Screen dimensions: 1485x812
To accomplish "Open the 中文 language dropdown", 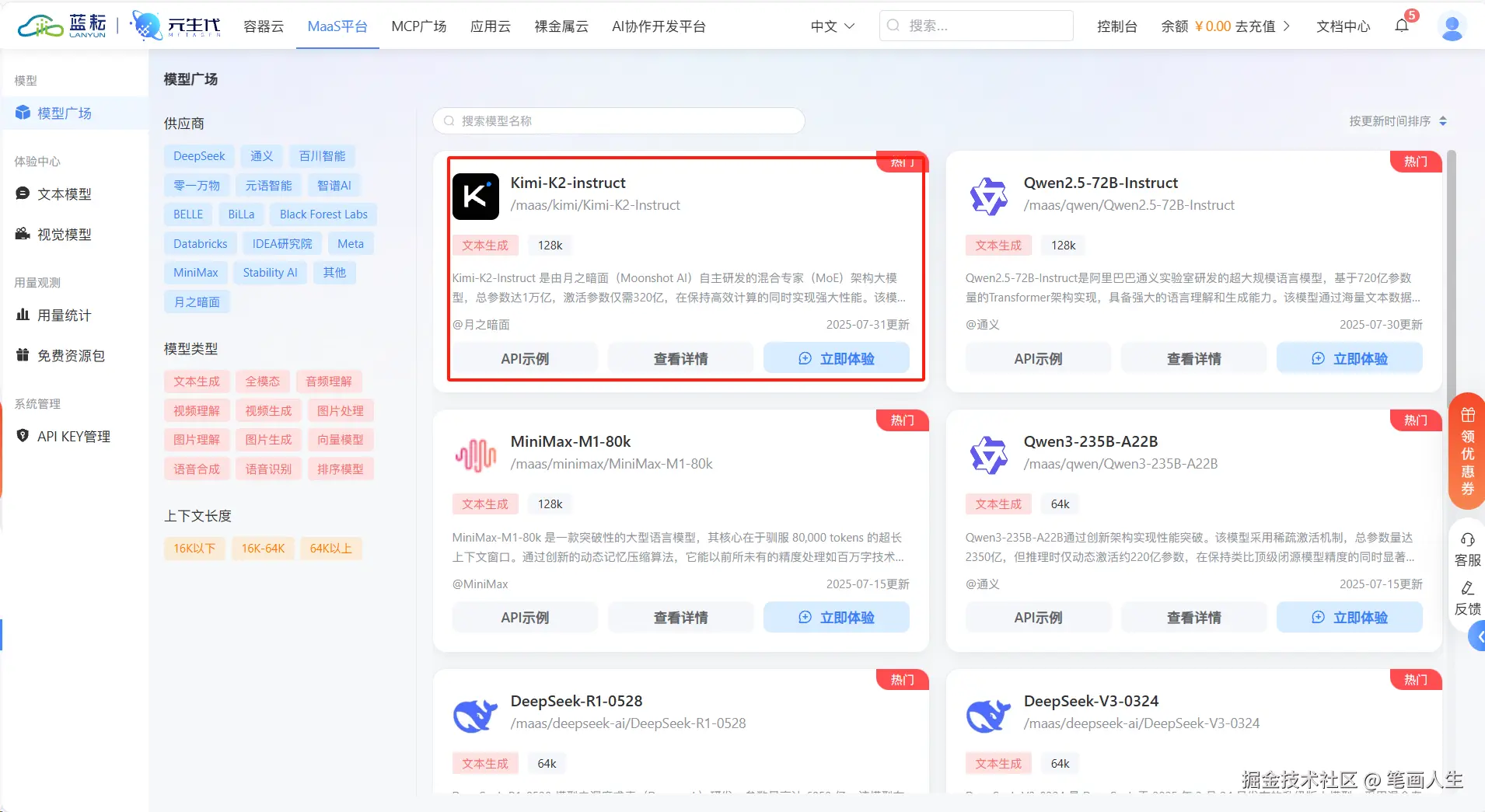I will [x=832, y=26].
